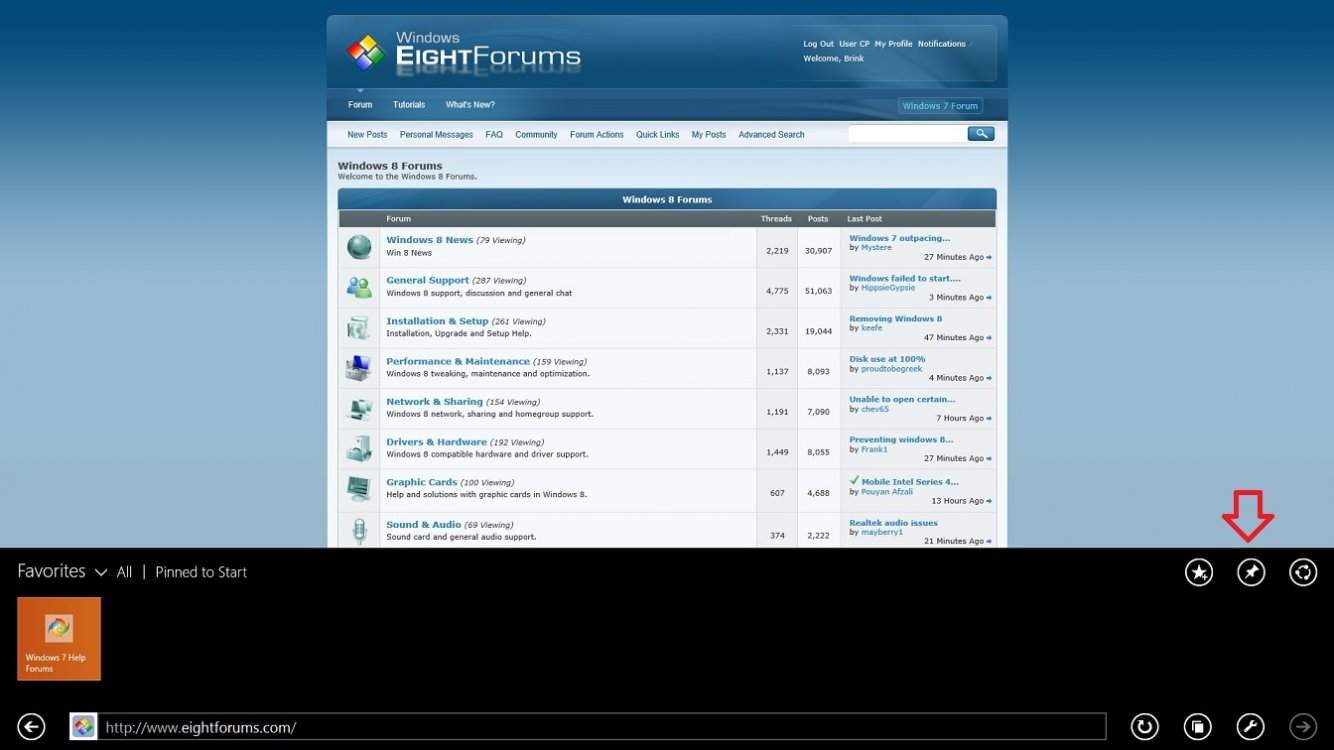Open last post 'Realtek audio issues'
The height and width of the screenshot is (750, 1334).
pyautogui.click(x=893, y=523)
